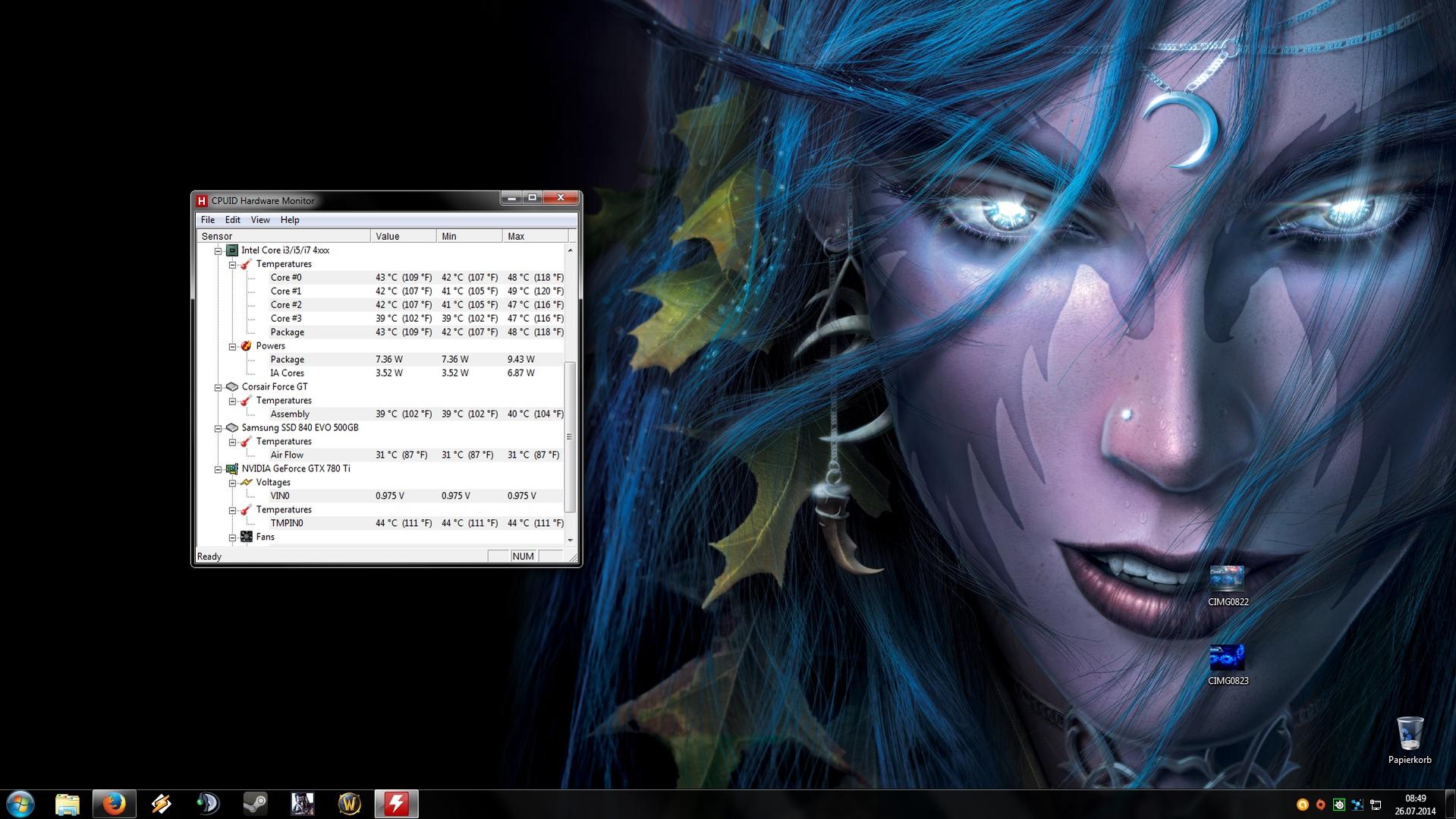Click the orange circle system tray icon

pyautogui.click(x=1303, y=805)
